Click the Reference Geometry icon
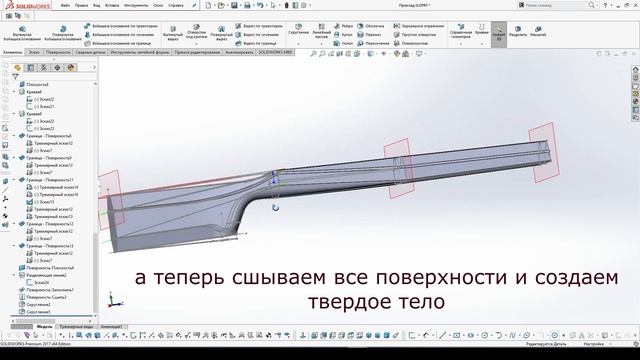The width and height of the screenshot is (640, 360). (461, 27)
